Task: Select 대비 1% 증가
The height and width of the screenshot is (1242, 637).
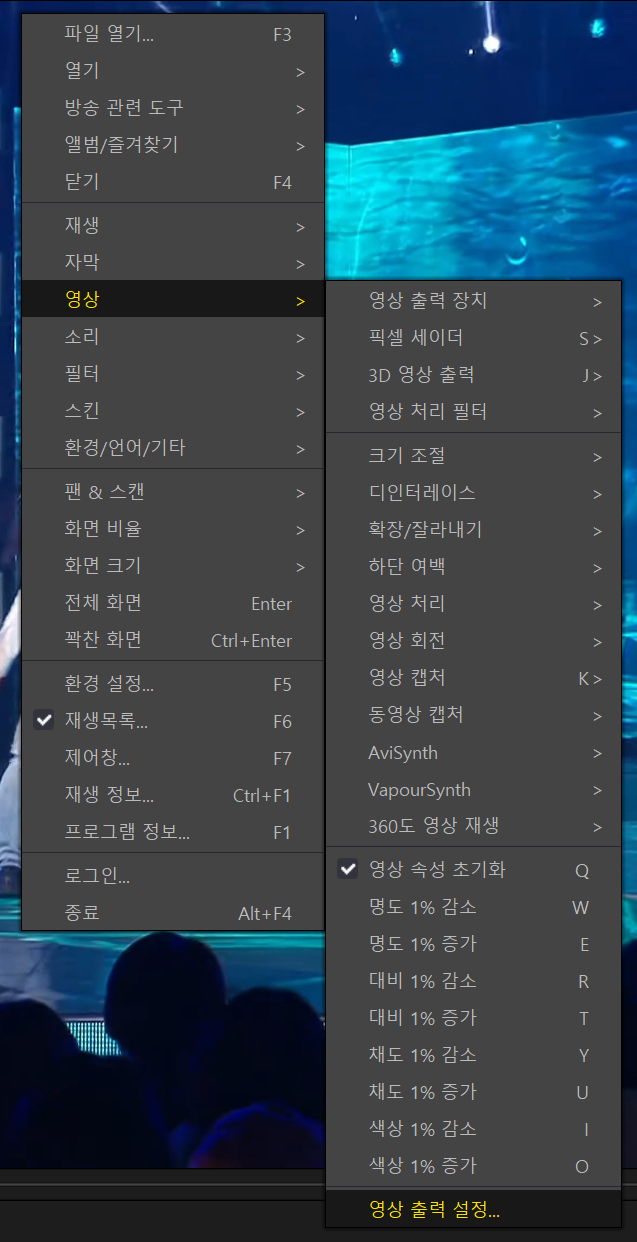Action: pos(473,1018)
